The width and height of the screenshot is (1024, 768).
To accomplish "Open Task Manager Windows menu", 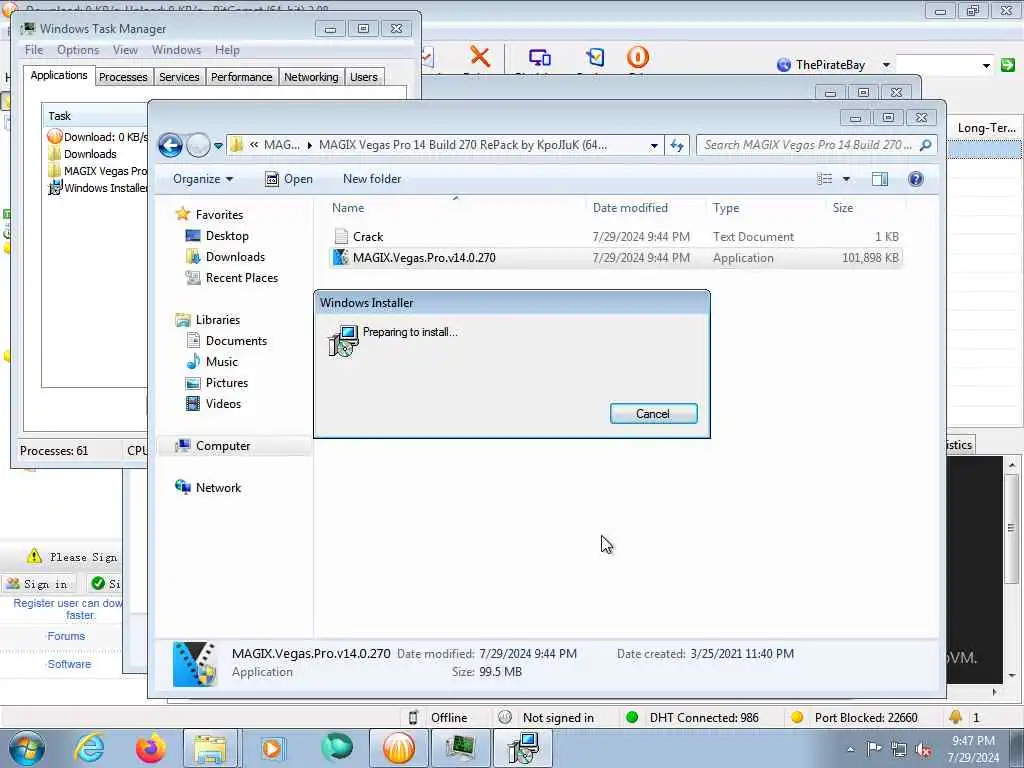I will [x=176, y=50].
